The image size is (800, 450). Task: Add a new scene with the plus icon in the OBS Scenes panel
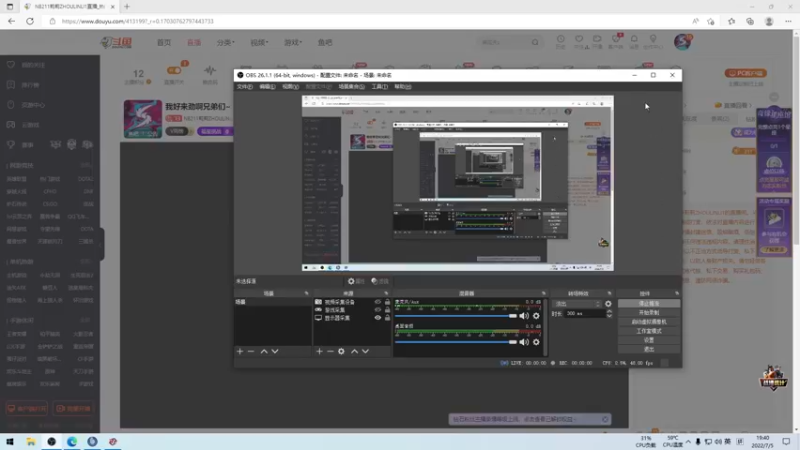240,352
